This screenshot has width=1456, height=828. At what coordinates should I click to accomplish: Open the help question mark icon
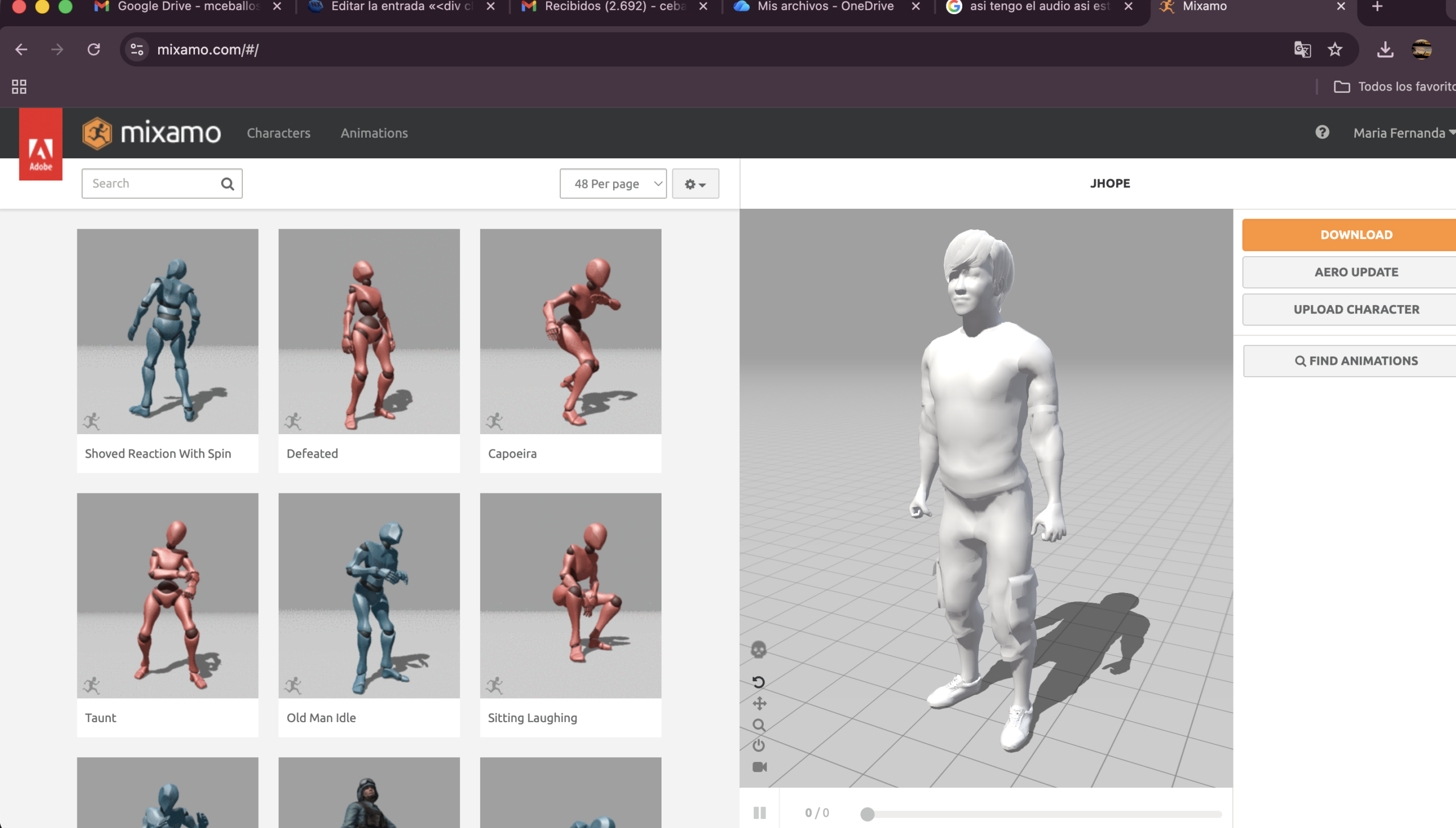[1322, 133]
